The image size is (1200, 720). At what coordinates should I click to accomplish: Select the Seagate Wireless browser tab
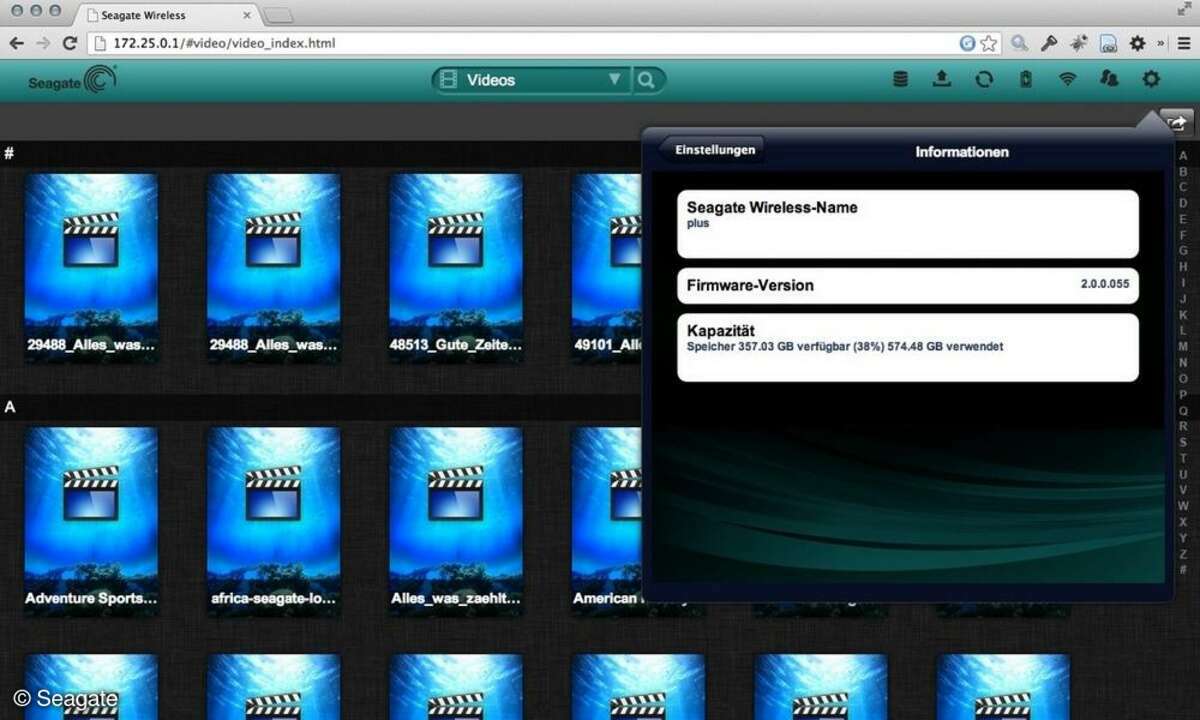[x=167, y=15]
